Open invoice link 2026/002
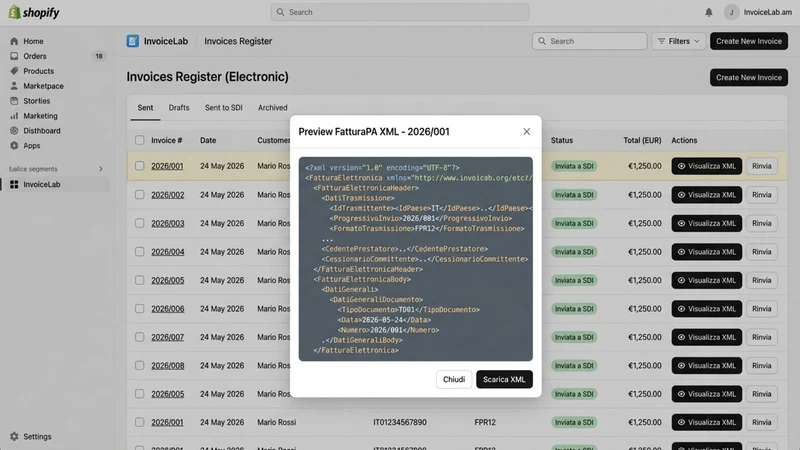800x450 pixels. (x=167, y=195)
